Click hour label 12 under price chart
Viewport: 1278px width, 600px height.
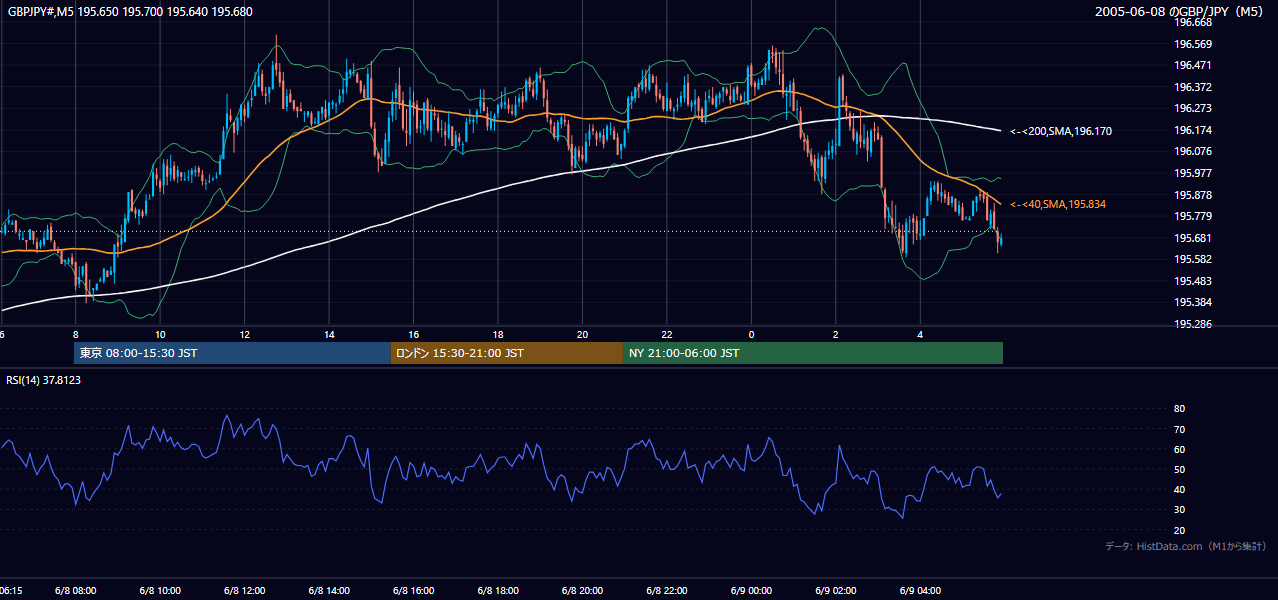pyautogui.click(x=244, y=334)
